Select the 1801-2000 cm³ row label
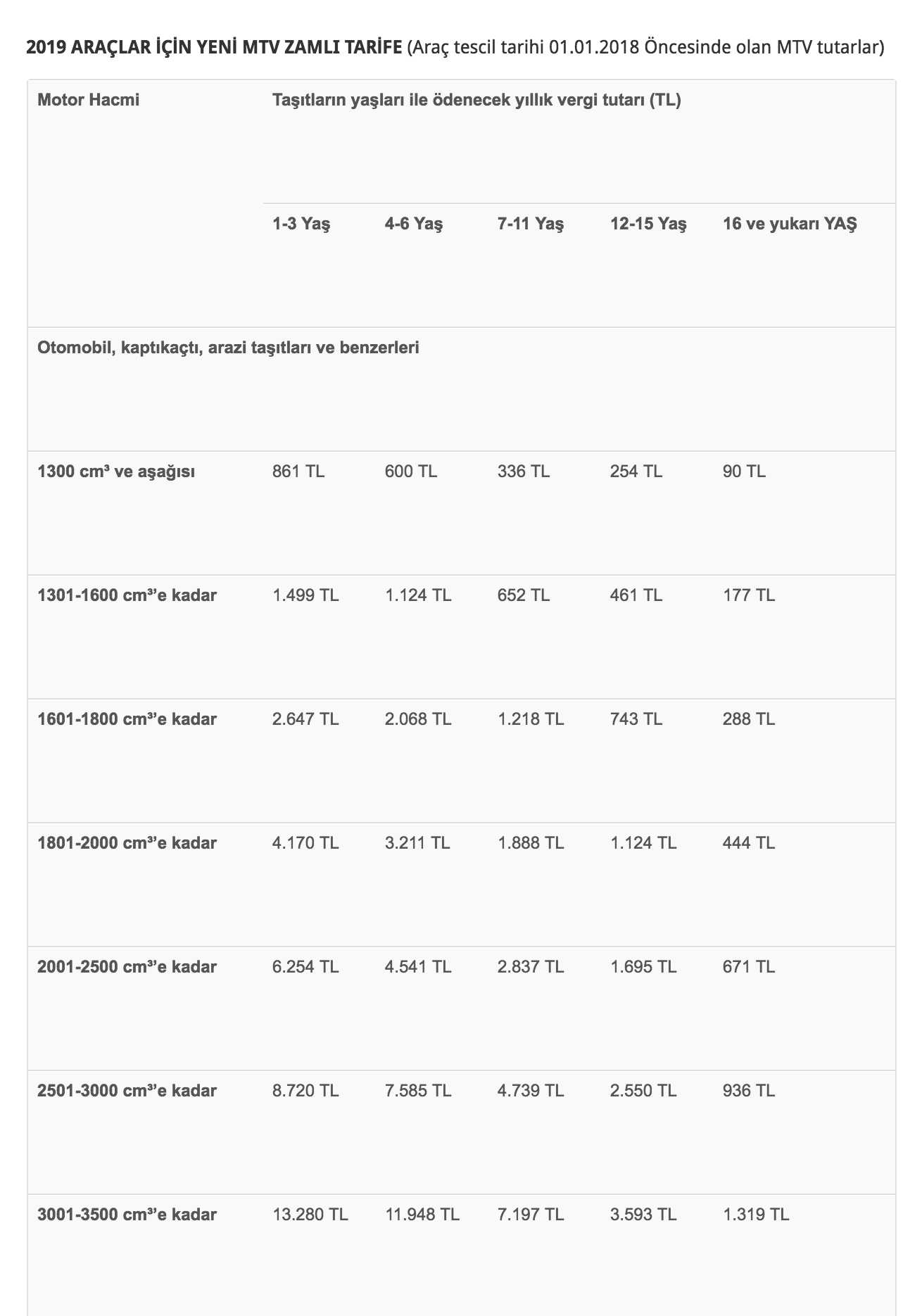Image resolution: width=922 pixels, height=1316 pixels. 127,843
